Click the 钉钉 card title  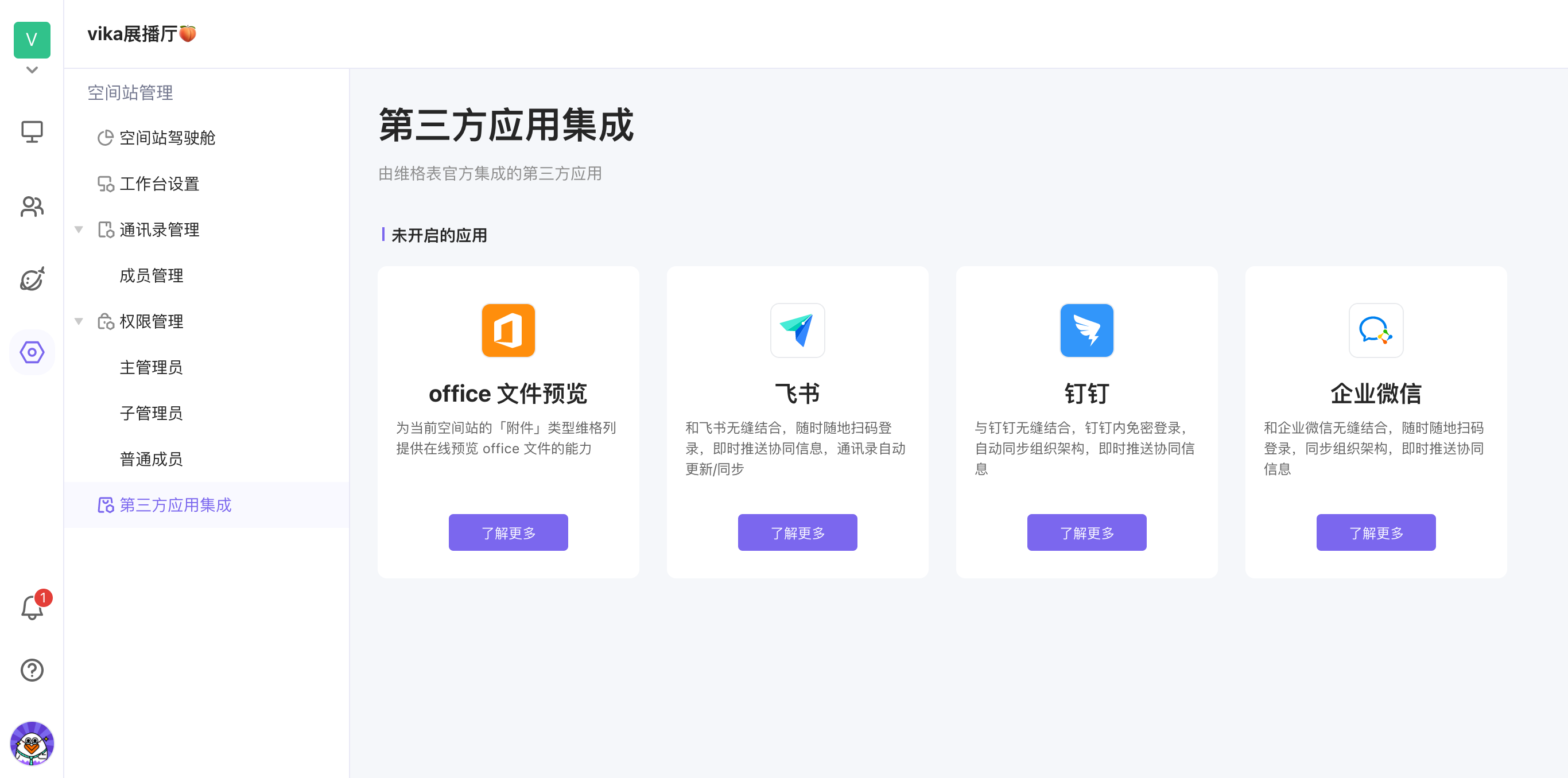1086,394
